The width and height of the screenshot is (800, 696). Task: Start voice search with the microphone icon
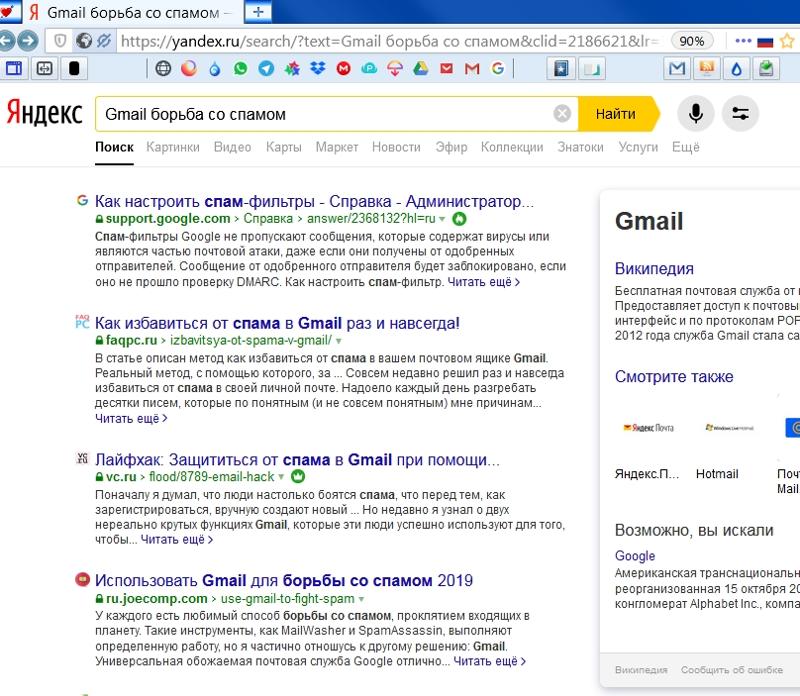click(x=695, y=113)
